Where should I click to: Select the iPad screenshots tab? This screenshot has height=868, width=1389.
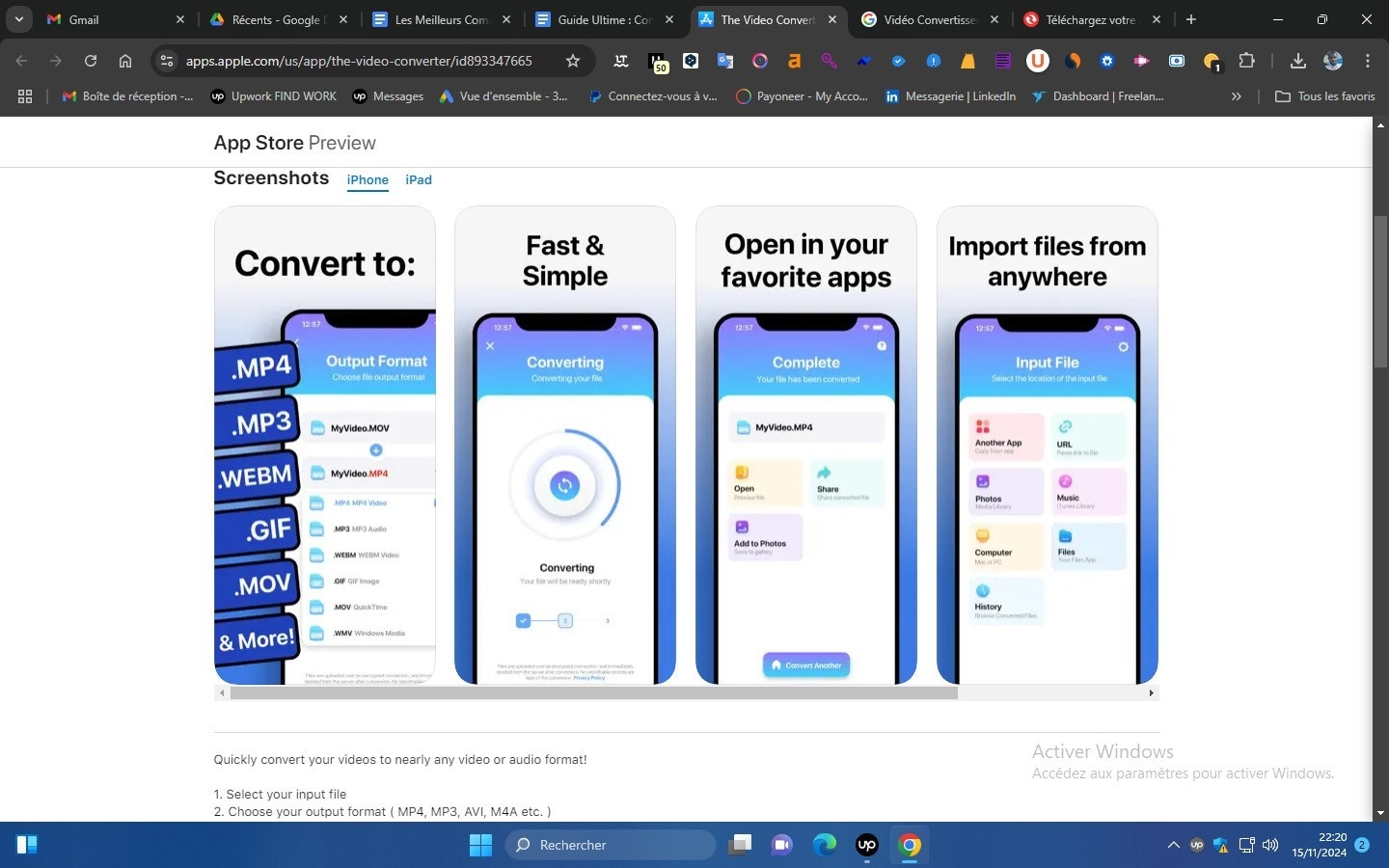click(x=419, y=180)
